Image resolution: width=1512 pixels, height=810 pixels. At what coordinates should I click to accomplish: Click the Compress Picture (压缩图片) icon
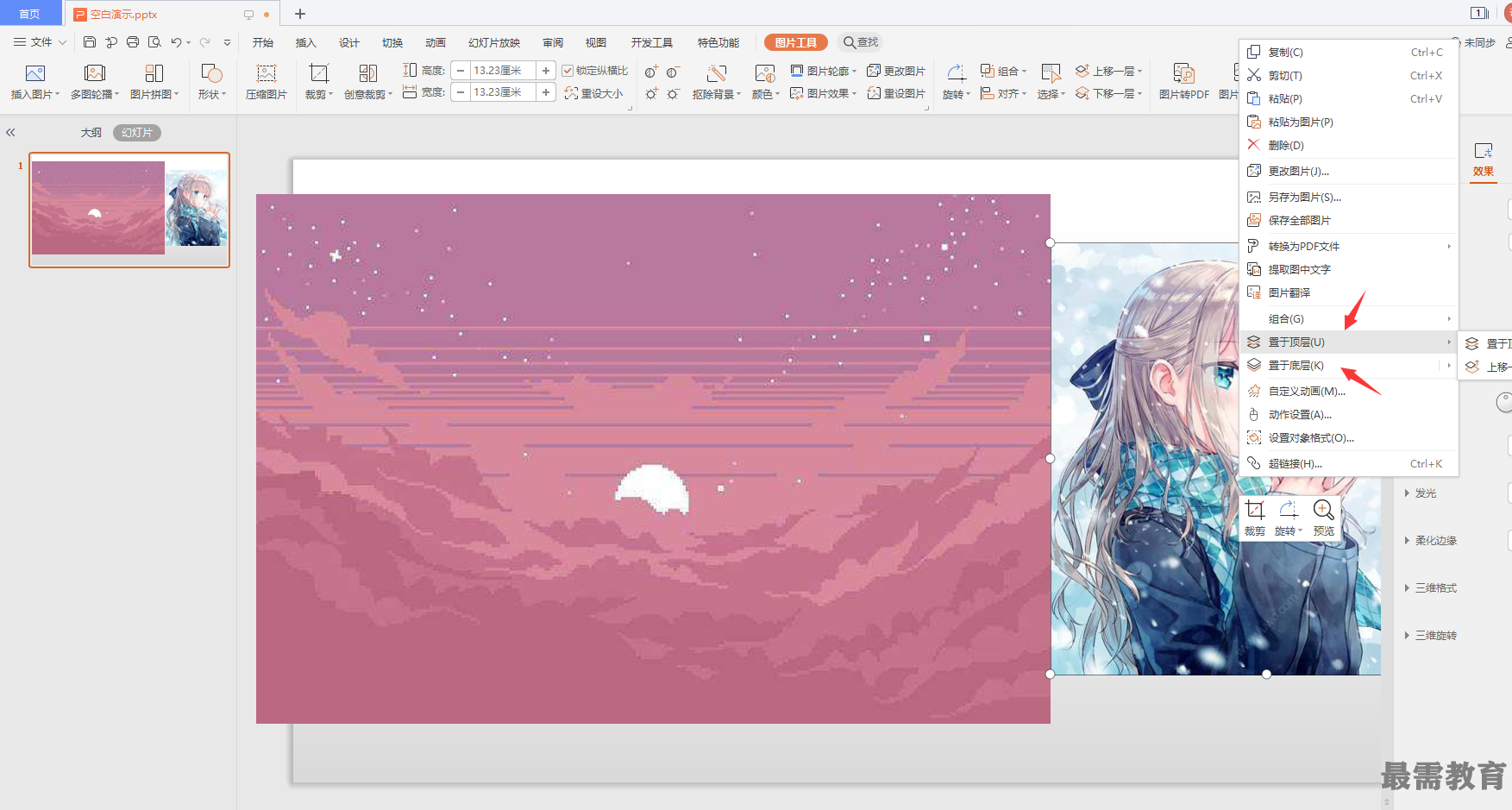click(267, 73)
